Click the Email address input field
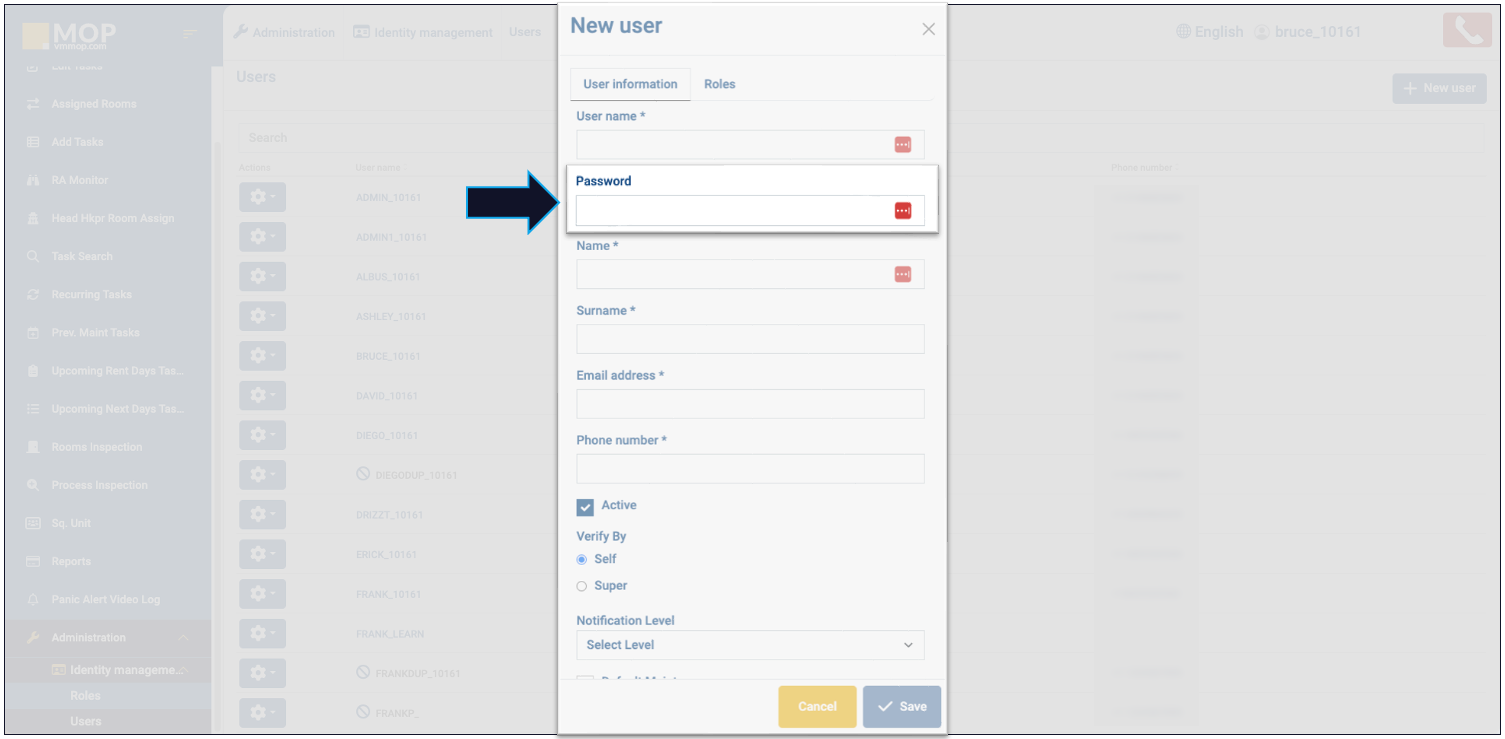This screenshot has width=1505, height=739. click(x=750, y=404)
